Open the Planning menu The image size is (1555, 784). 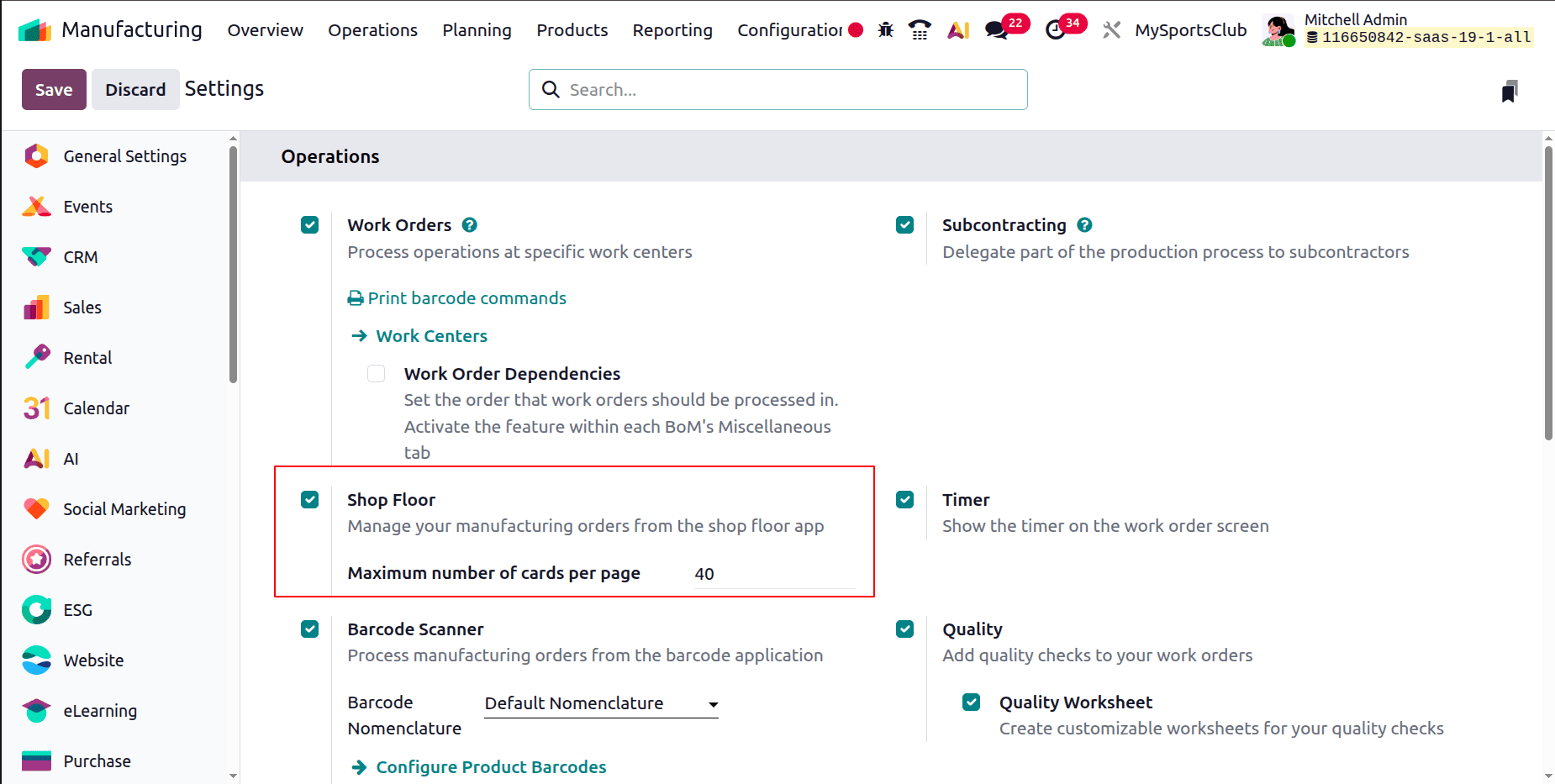pyautogui.click(x=477, y=30)
